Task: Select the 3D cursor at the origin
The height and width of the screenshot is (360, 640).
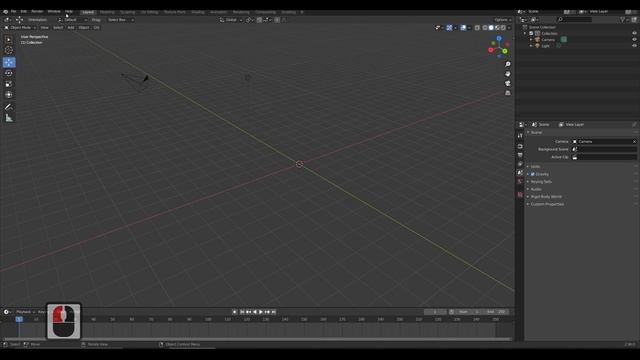Action: pyautogui.click(x=299, y=164)
